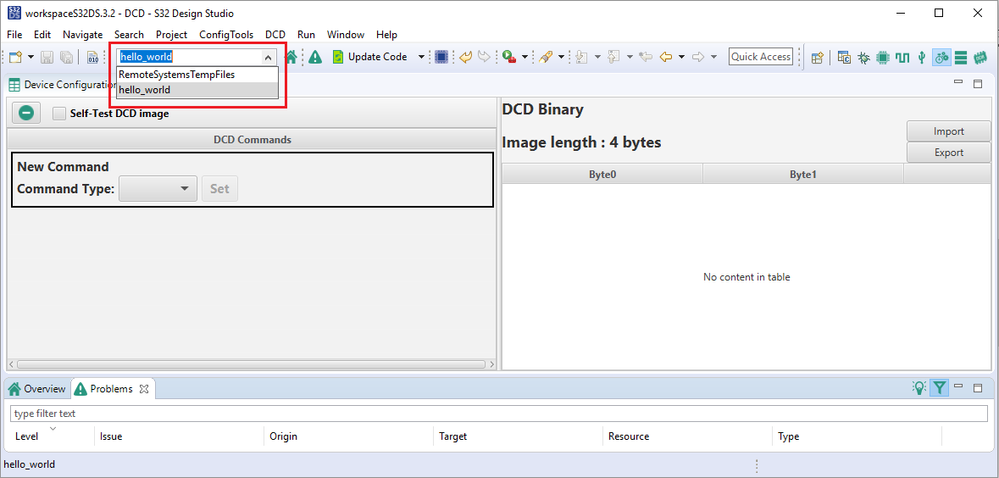
Task: Toggle the filter funnel in Problems panel
Action: click(940, 387)
